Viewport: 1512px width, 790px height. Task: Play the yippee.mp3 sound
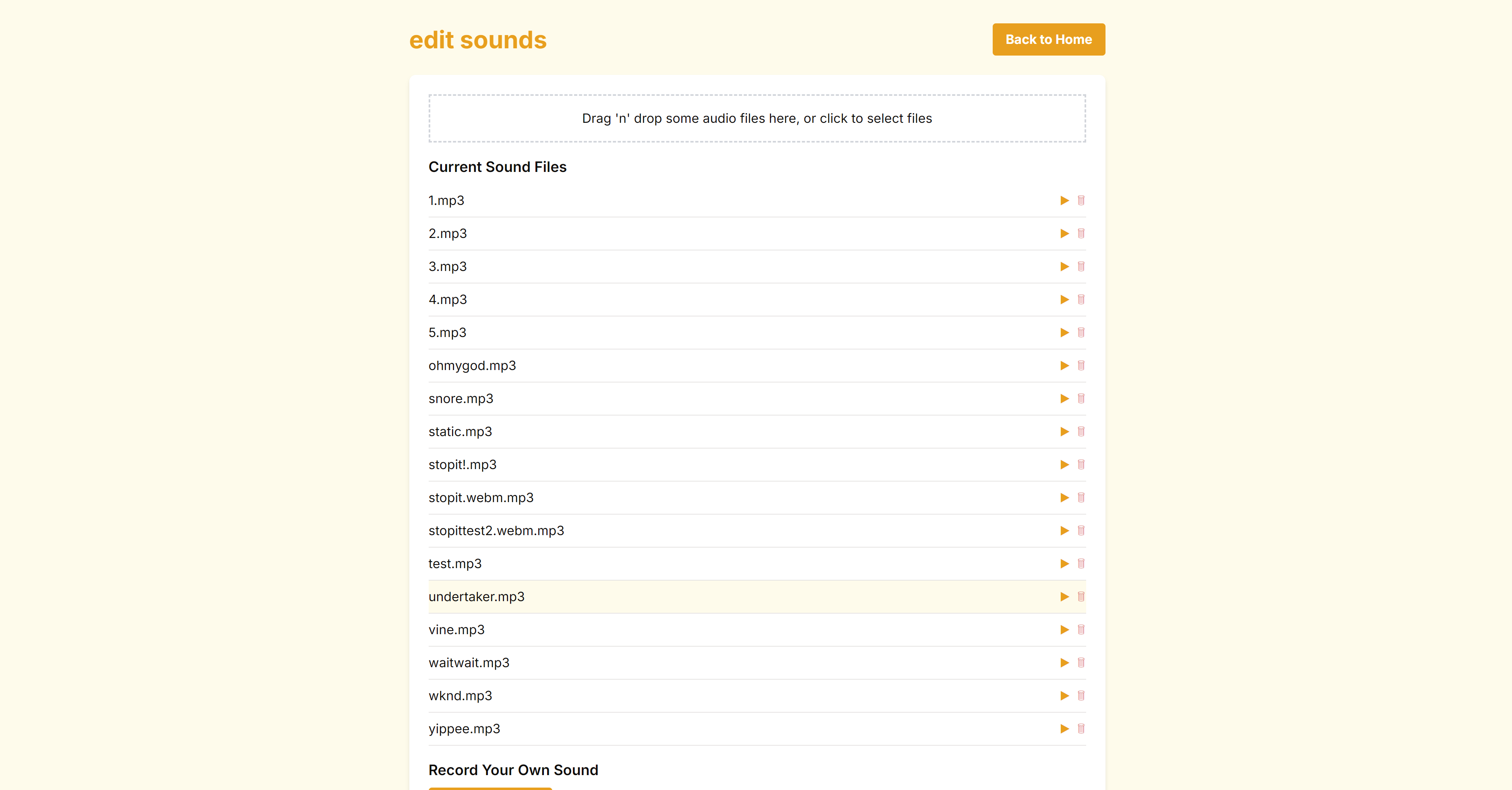point(1064,729)
